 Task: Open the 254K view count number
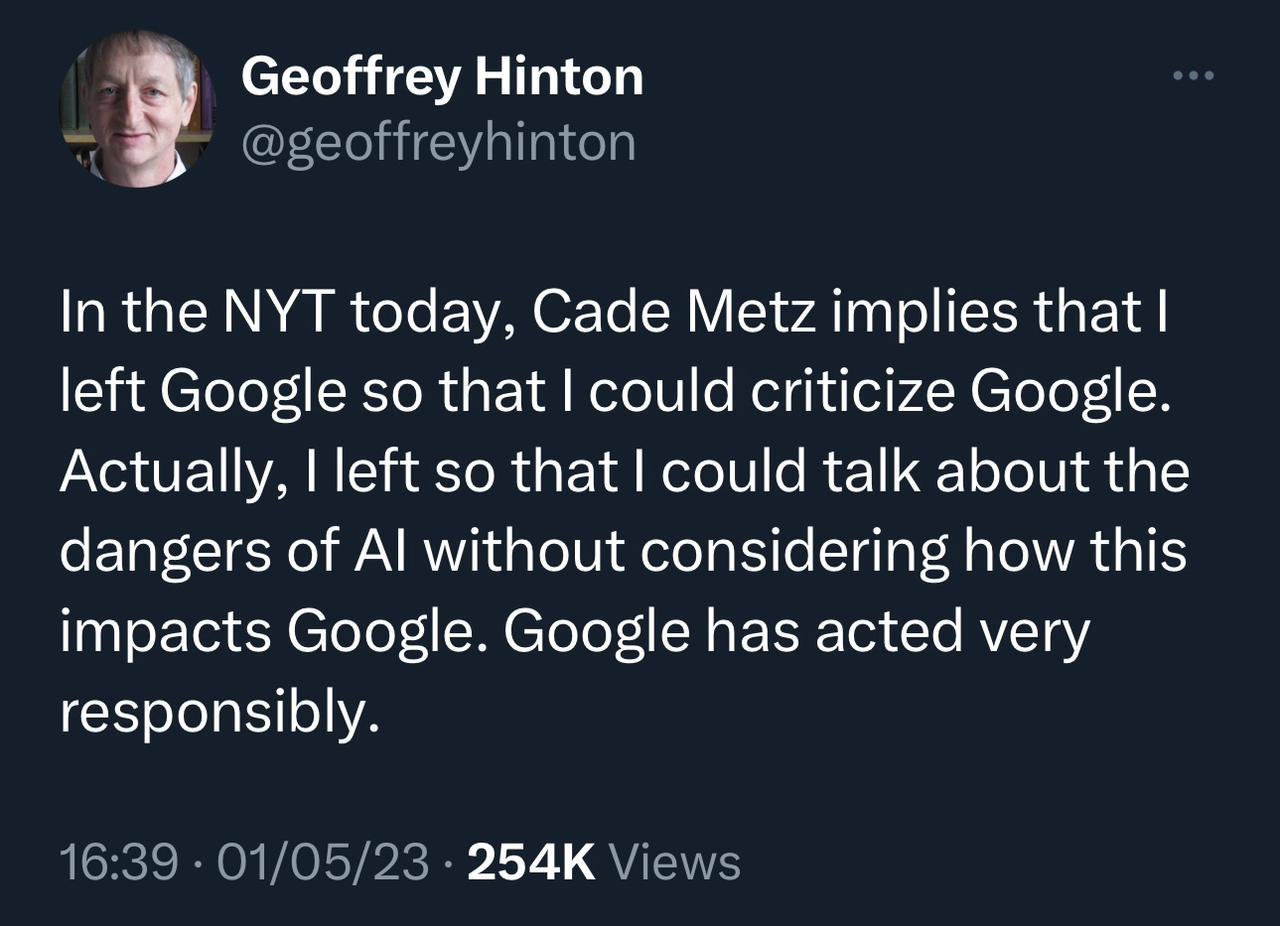(531, 862)
